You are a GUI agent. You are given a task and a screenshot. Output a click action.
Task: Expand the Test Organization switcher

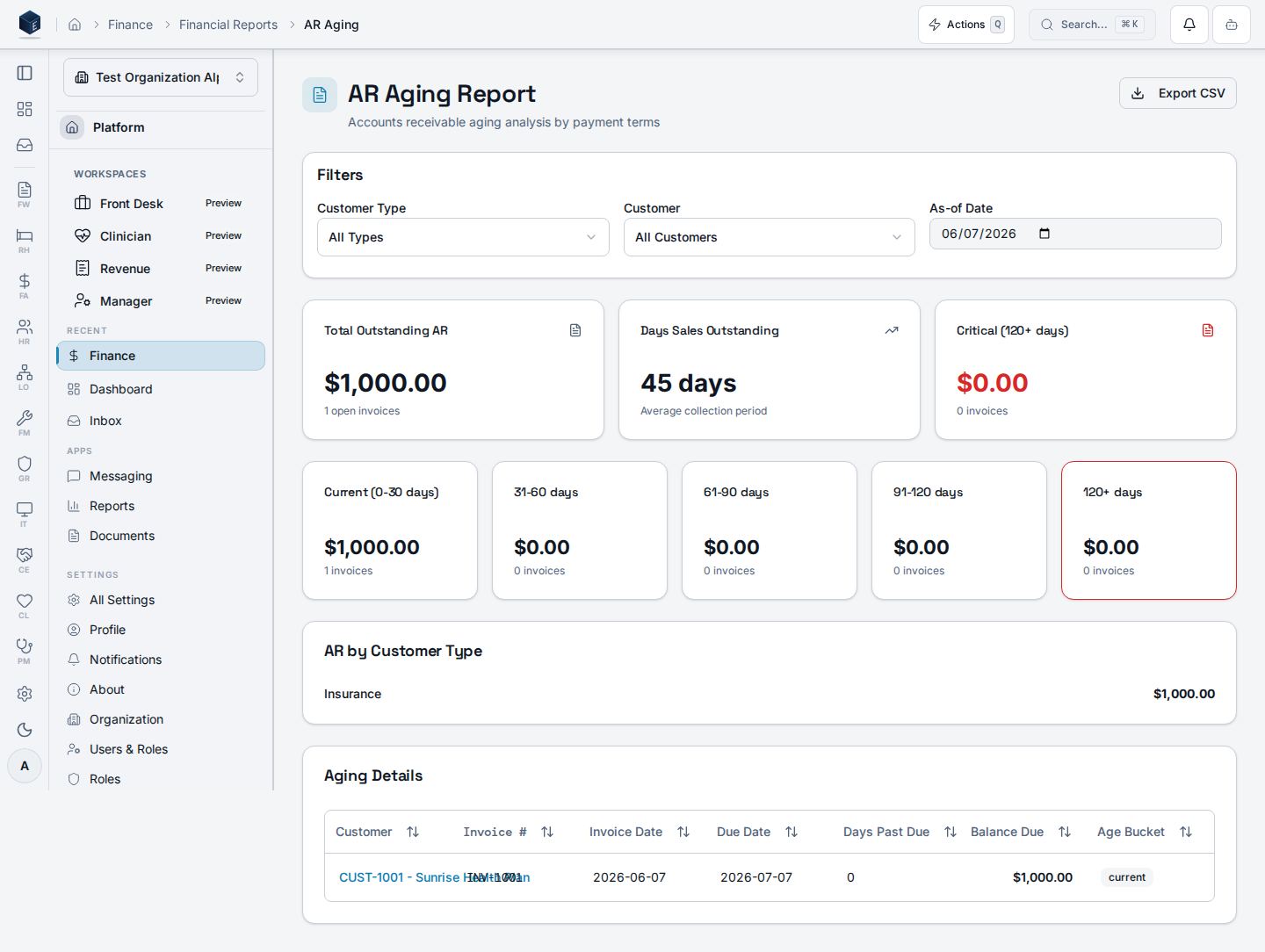pyautogui.click(x=161, y=77)
